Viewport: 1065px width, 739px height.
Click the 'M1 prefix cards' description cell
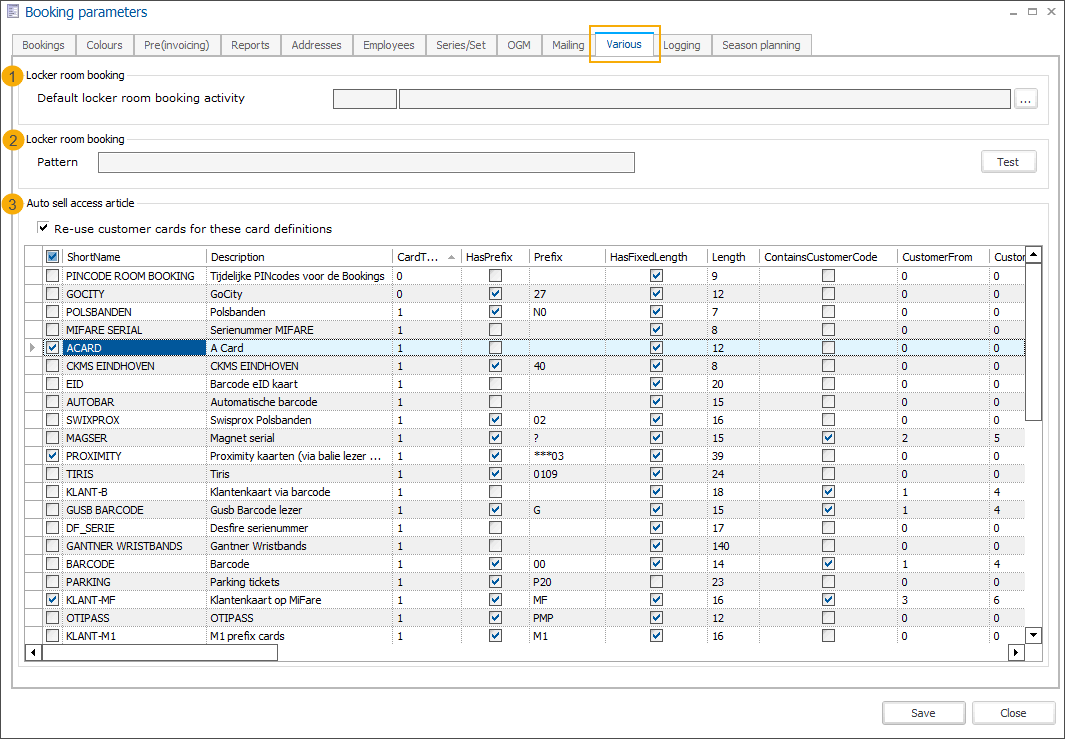coord(300,636)
